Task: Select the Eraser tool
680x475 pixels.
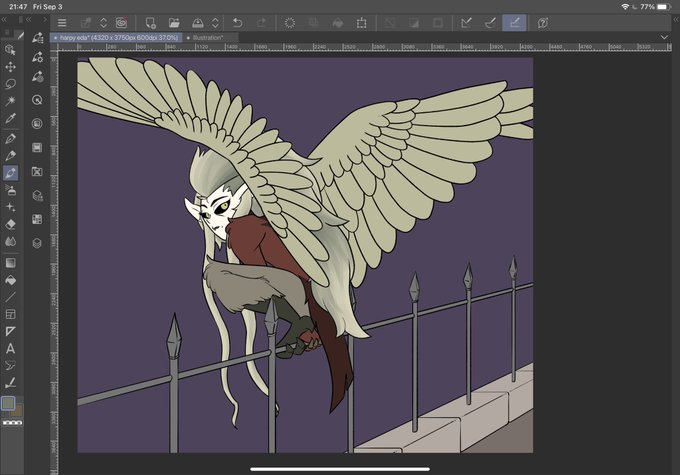Action: point(10,224)
